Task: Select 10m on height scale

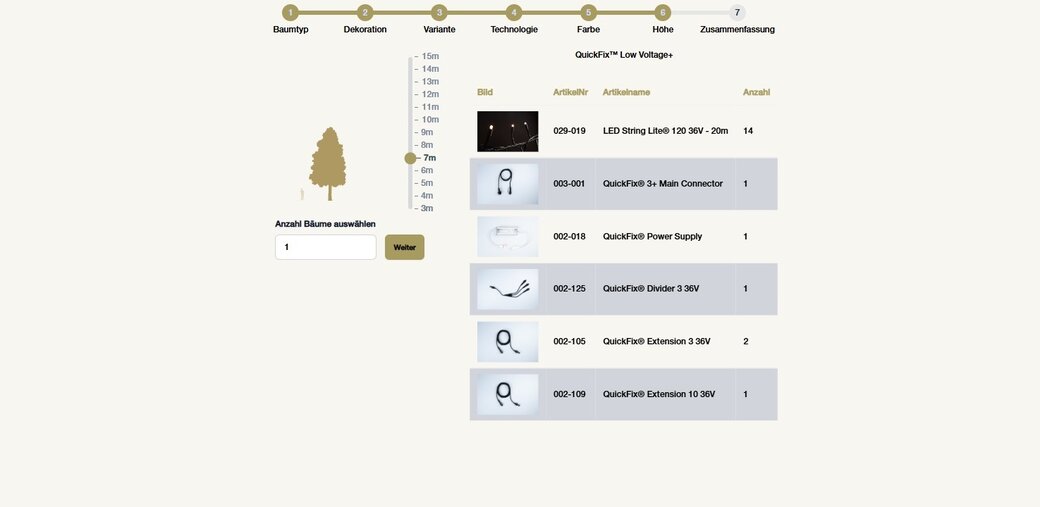Action: [429, 119]
